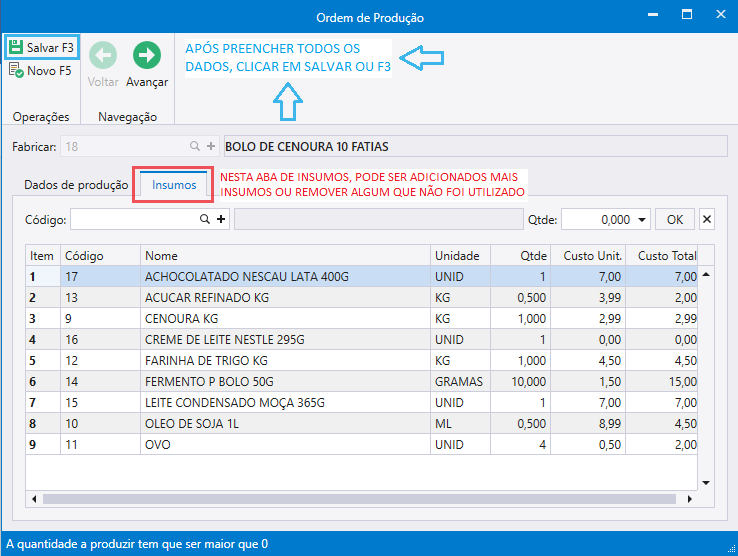Select row CREME DE LEITE NESTLE 295G
Screen dimensions: 738x556
pyautogui.click(x=361, y=339)
